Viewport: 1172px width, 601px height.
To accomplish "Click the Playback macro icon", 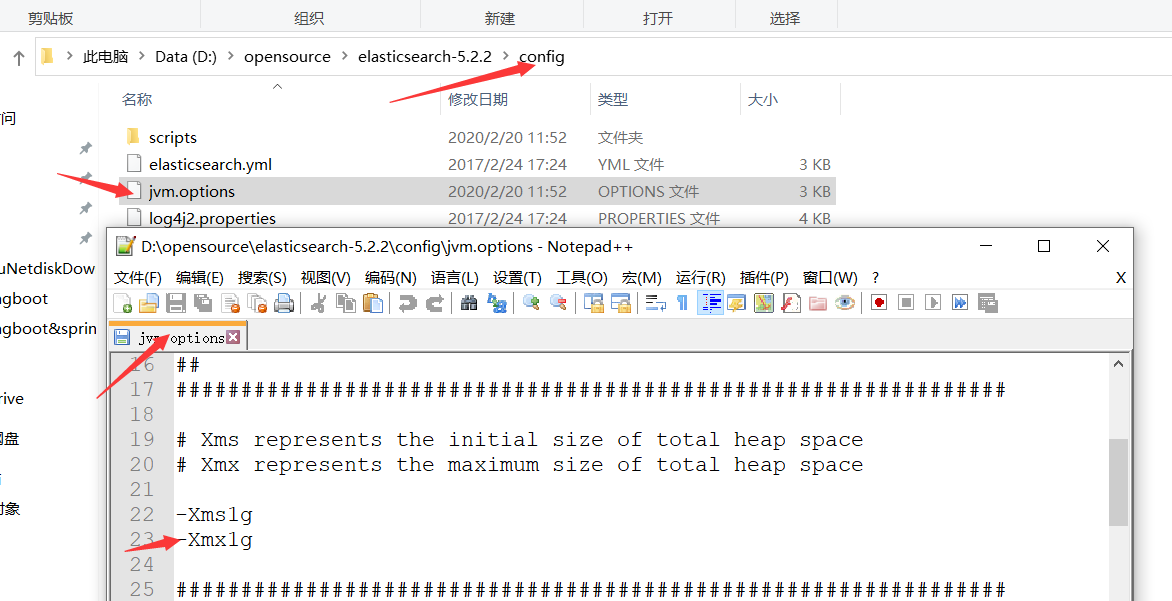I will 933,303.
